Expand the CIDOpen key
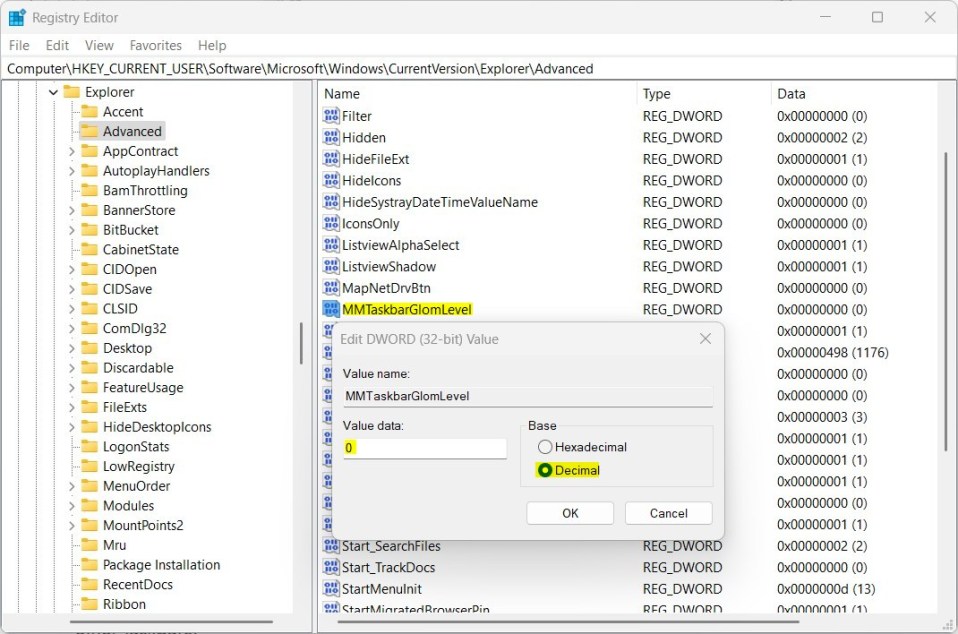This screenshot has height=634, width=958. tap(71, 269)
